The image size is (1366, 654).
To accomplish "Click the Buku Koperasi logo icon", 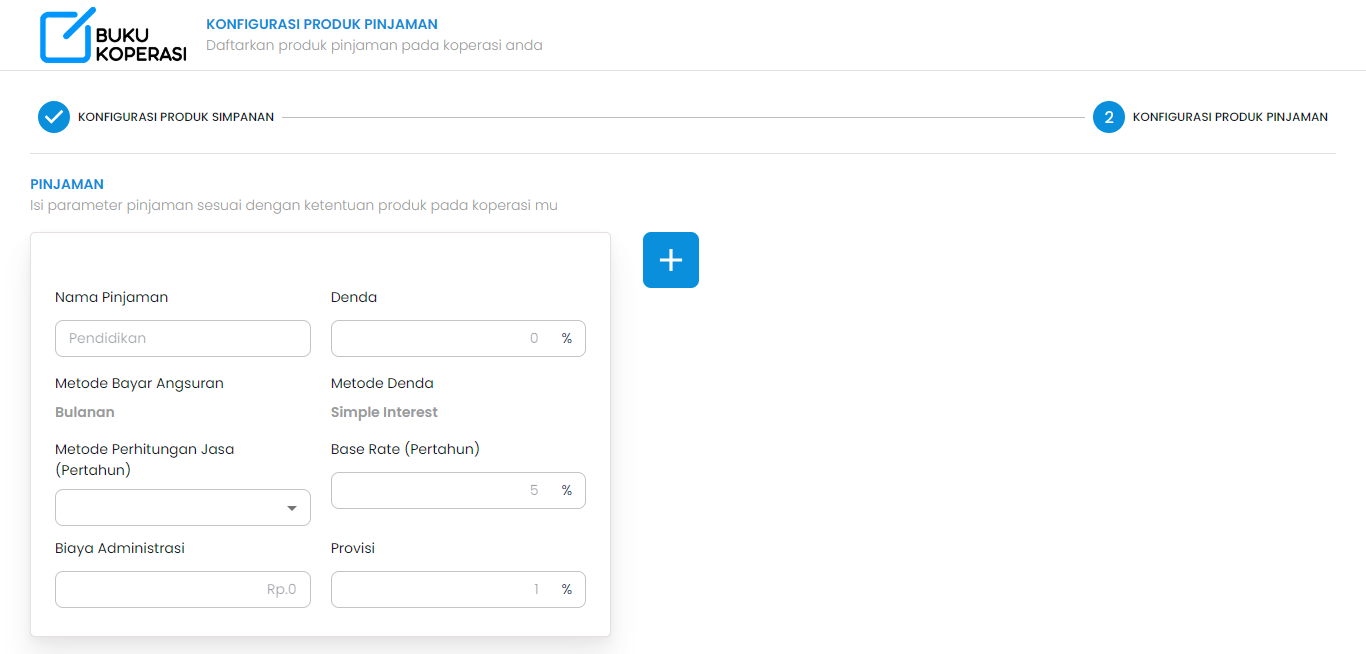I will coord(64,34).
